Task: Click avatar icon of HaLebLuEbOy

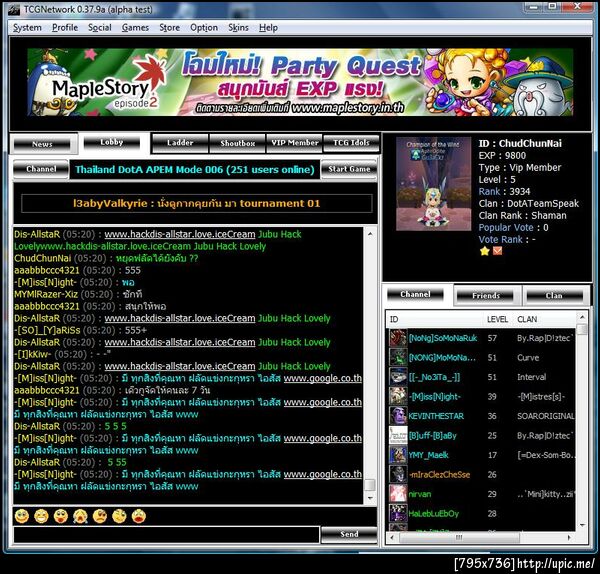Action: tap(398, 514)
